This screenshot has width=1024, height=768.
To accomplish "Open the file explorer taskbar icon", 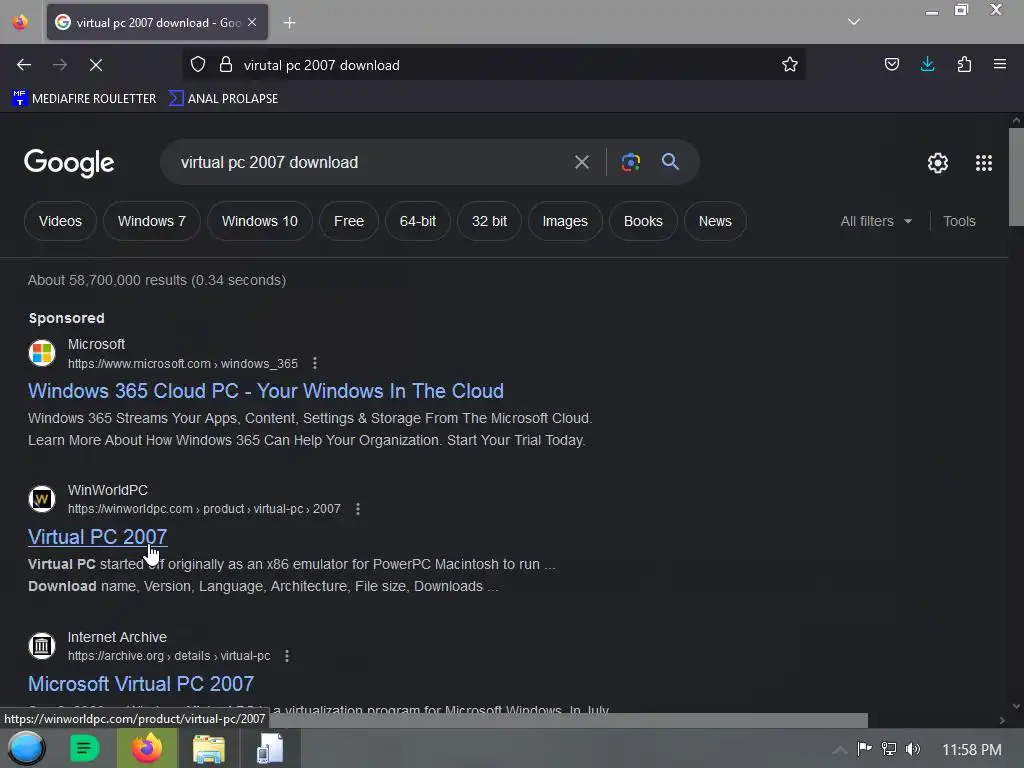I will 209,748.
